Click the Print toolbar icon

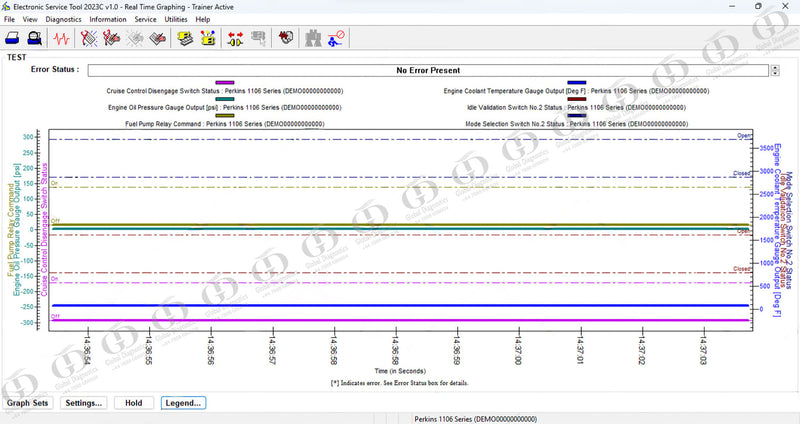(12, 38)
